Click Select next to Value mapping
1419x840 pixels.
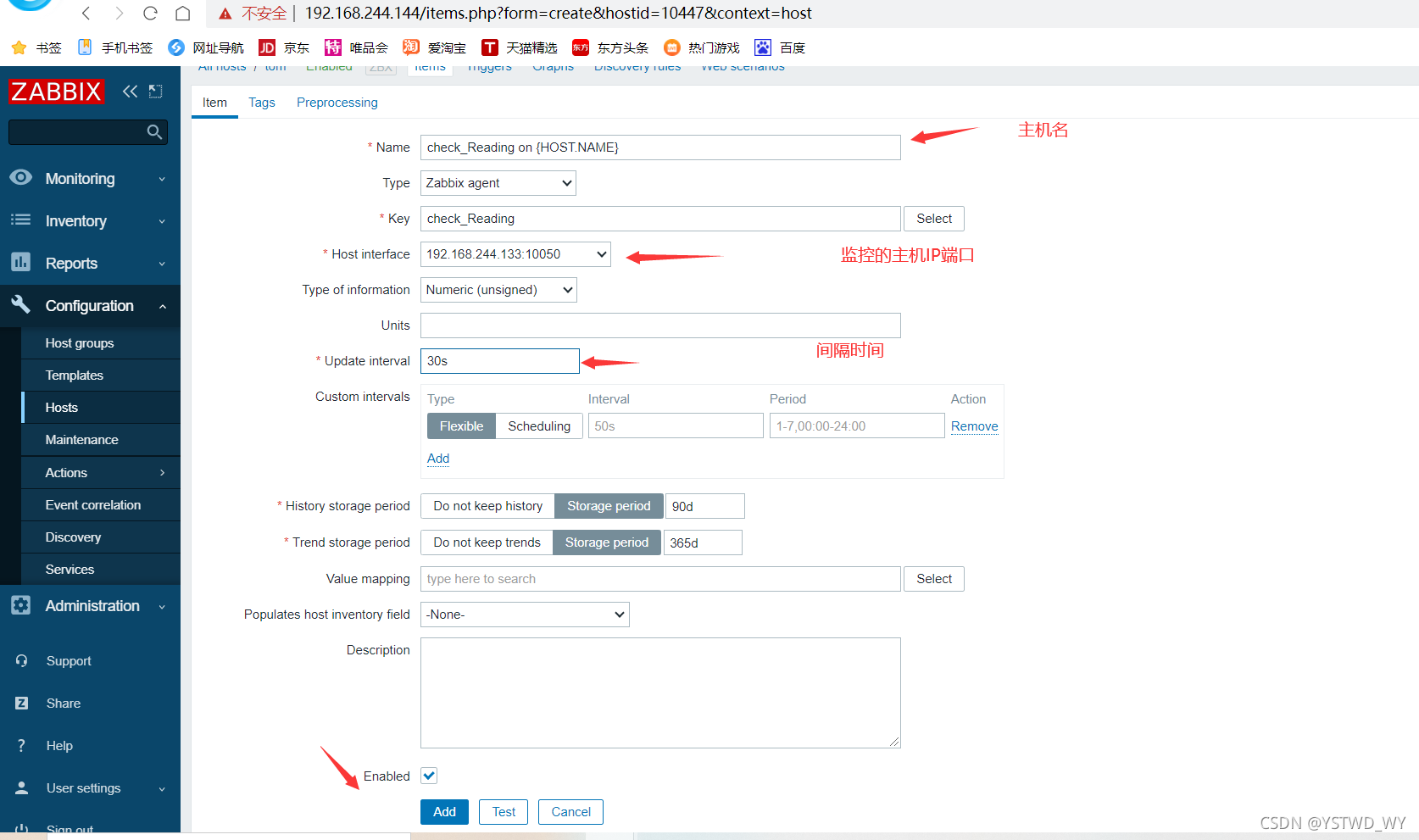(x=934, y=579)
